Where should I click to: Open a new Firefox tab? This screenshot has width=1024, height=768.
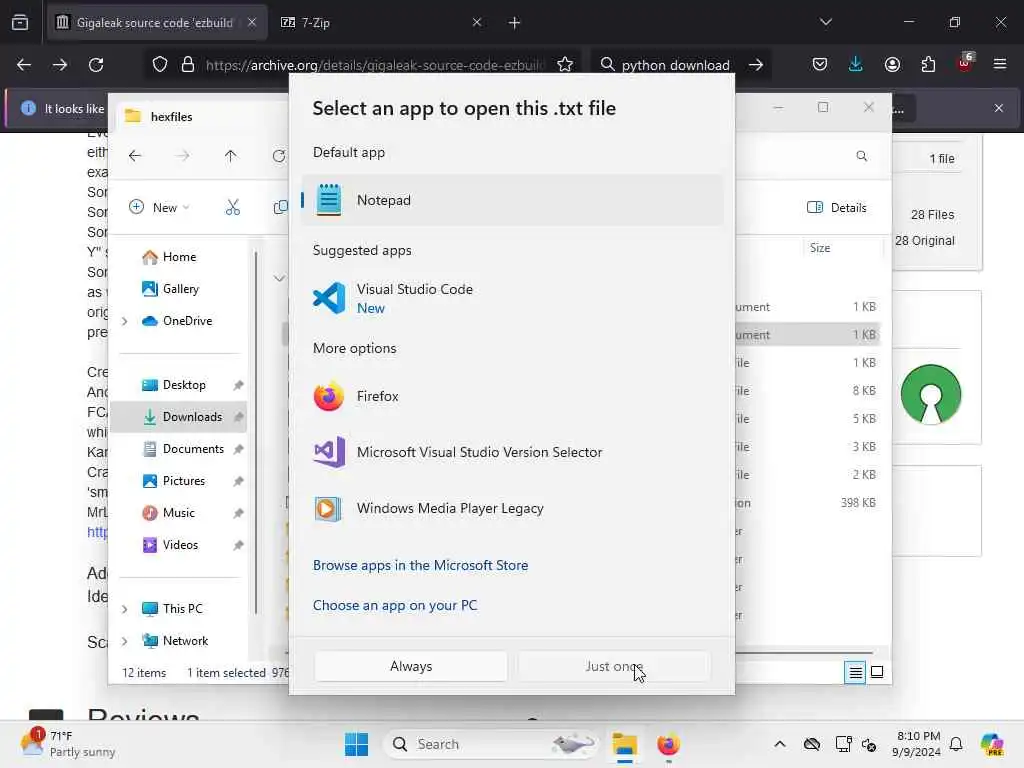(515, 23)
